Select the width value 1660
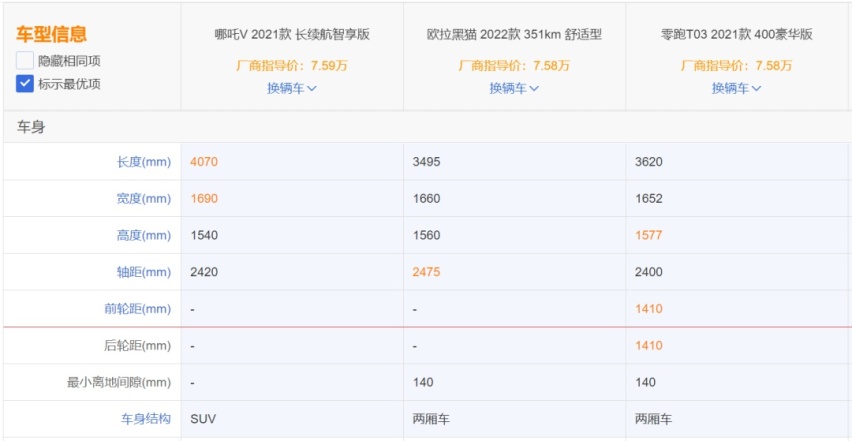The width and height of the screenshot is (852, 441). tap(427, 199)
